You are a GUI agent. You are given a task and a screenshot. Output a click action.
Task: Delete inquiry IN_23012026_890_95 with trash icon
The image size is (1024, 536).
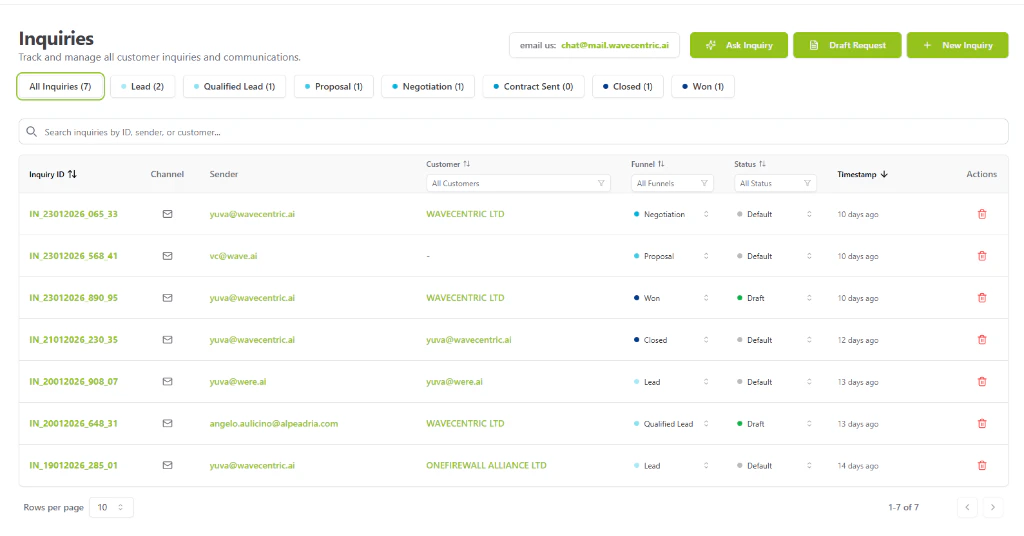click(982, 298)
